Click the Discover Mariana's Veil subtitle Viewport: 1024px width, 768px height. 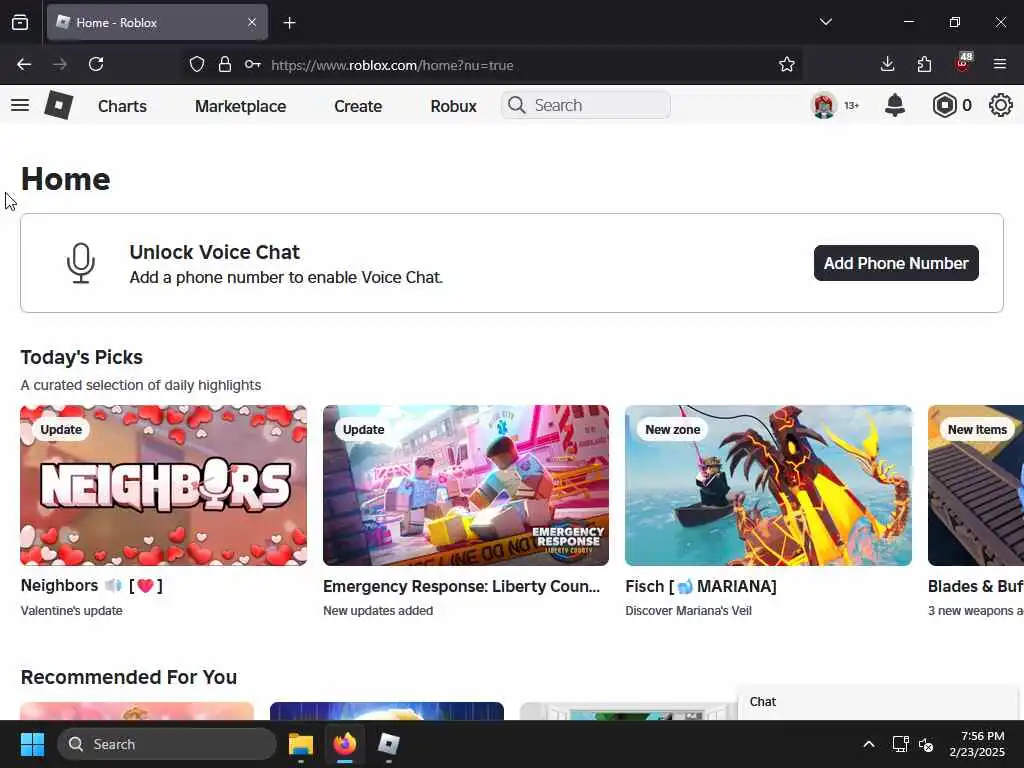pyautogui.click(x=688, y=611)
